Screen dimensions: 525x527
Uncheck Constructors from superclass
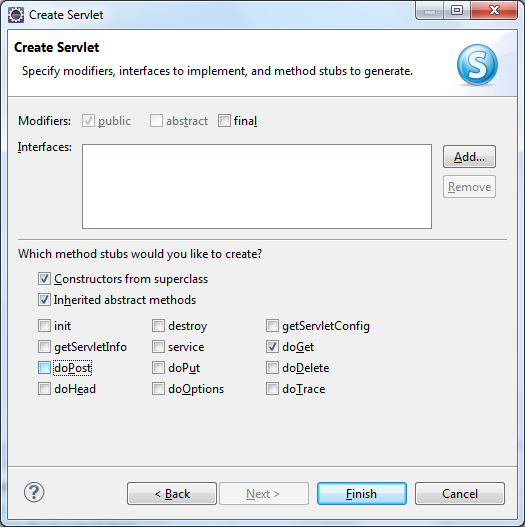click(x=44, y=279)
